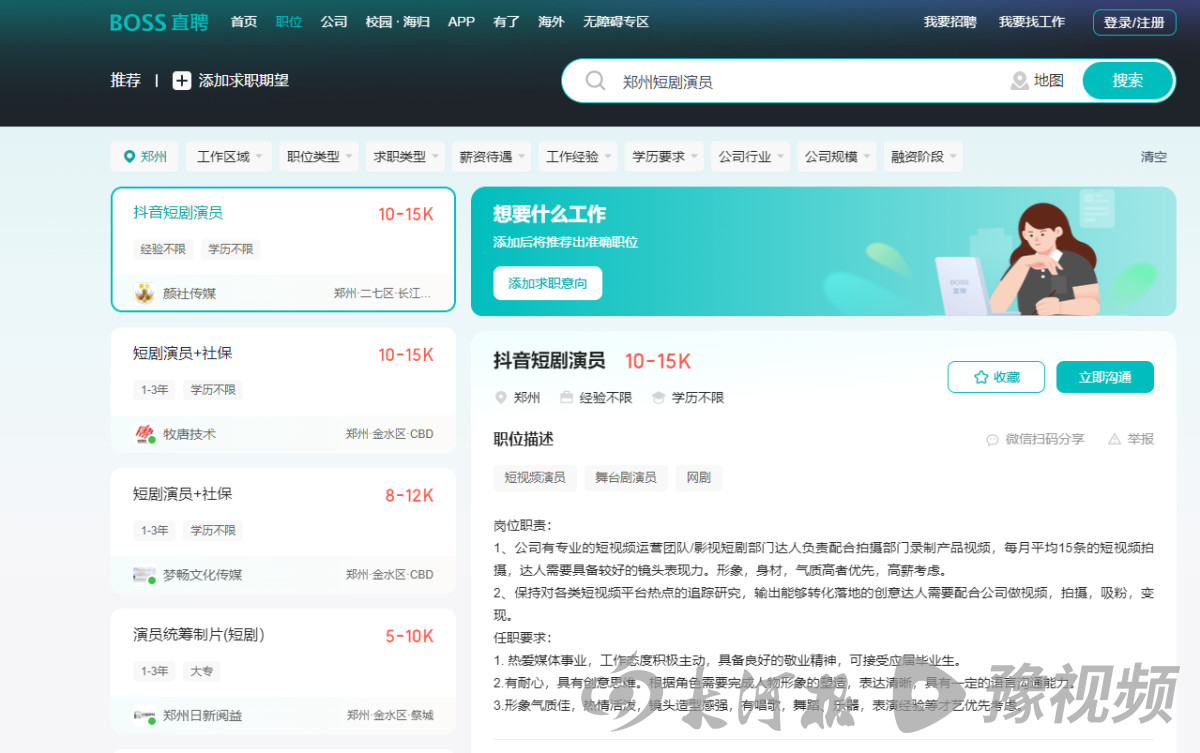Open the 公司行业 dropdown
1200x753 pixels.
tap(750, 157)
